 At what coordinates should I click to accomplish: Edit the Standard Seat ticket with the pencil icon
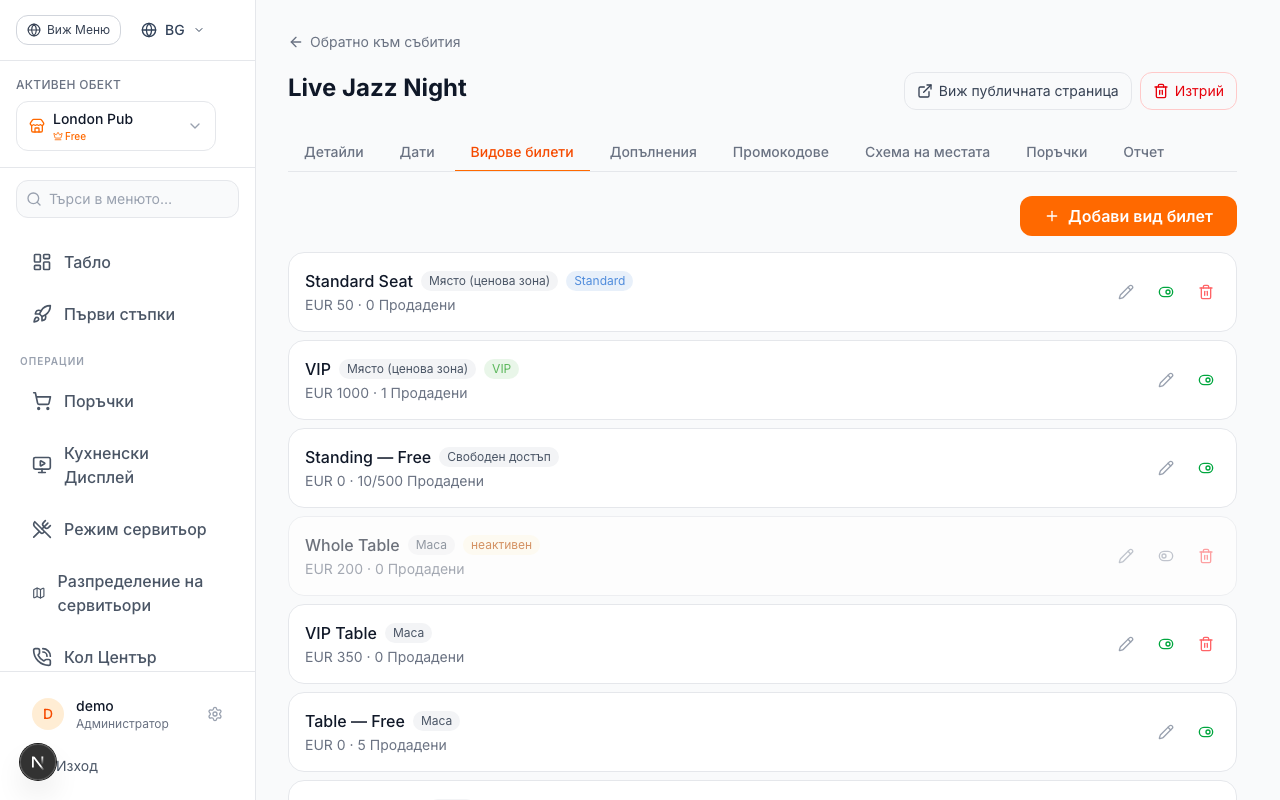tap(1126, 292)
